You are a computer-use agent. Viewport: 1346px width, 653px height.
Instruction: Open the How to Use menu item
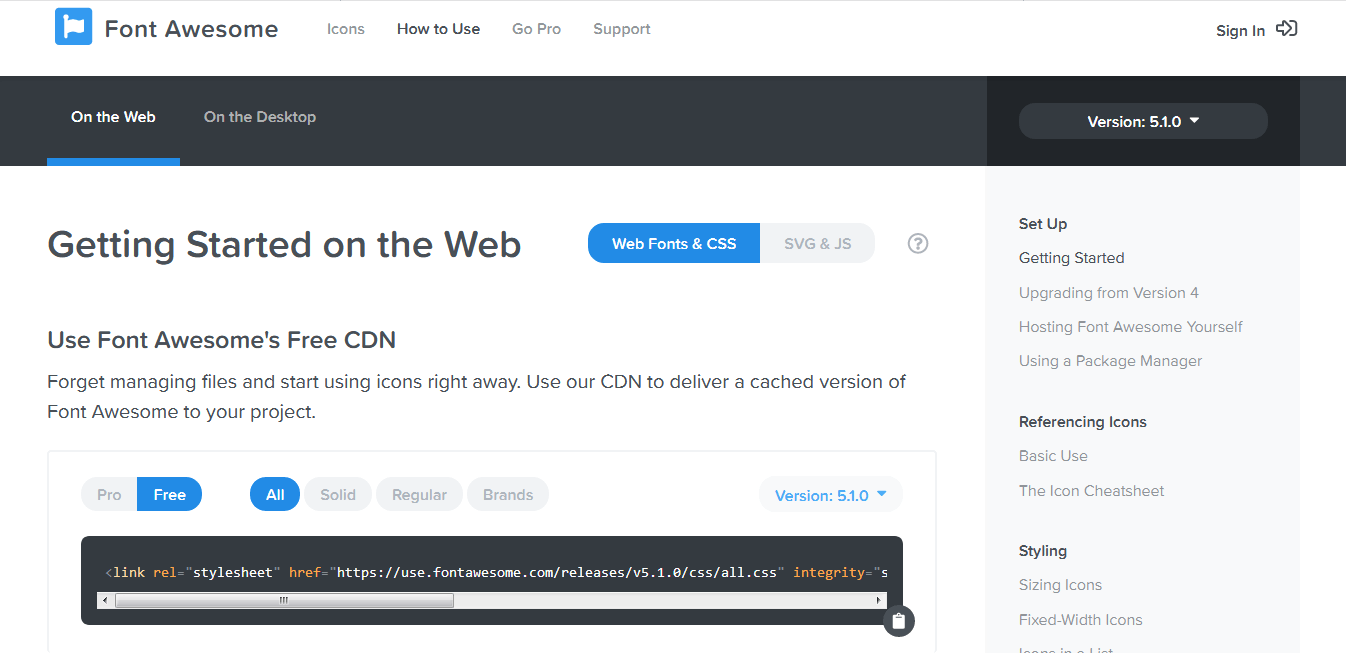point(438,29)
